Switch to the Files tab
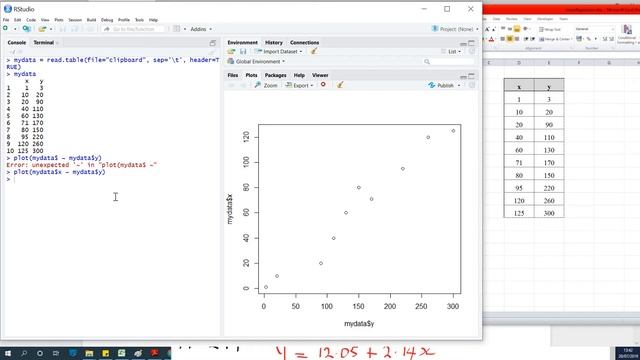 pos(233,75)
